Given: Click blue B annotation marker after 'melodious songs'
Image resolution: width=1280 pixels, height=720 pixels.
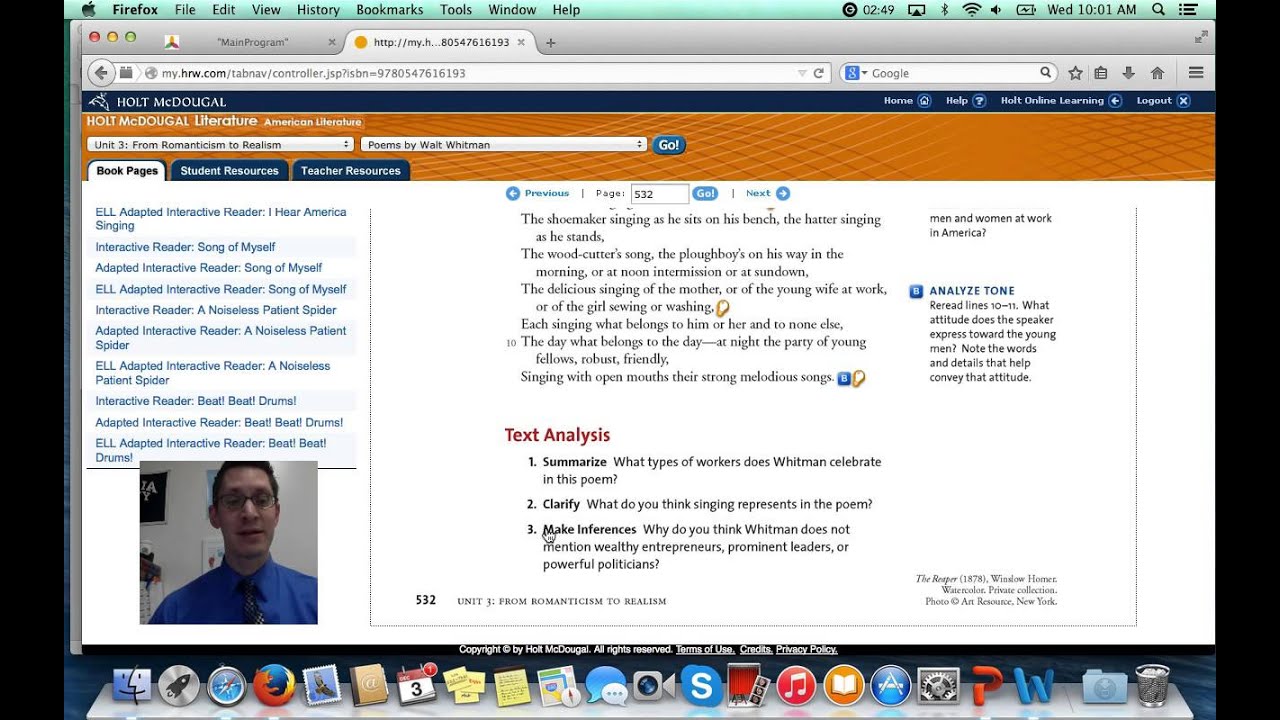Looking at the screenshot, I should (843, 378).
